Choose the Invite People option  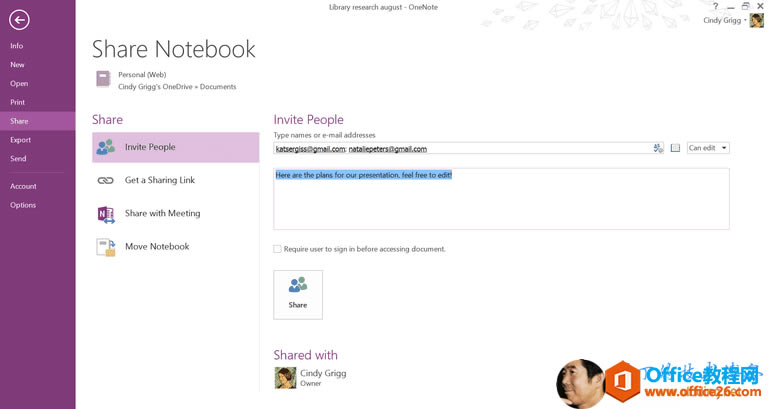point(175,147)
